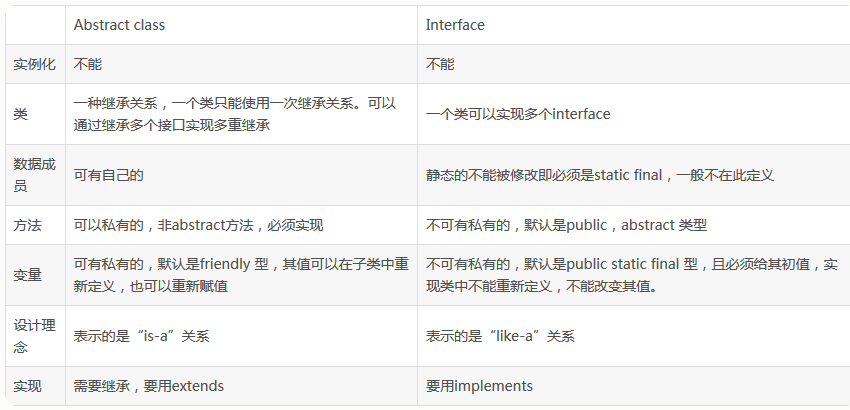Click the 要用implements cell
Viewport: 850px width, 410px height.
479,386
